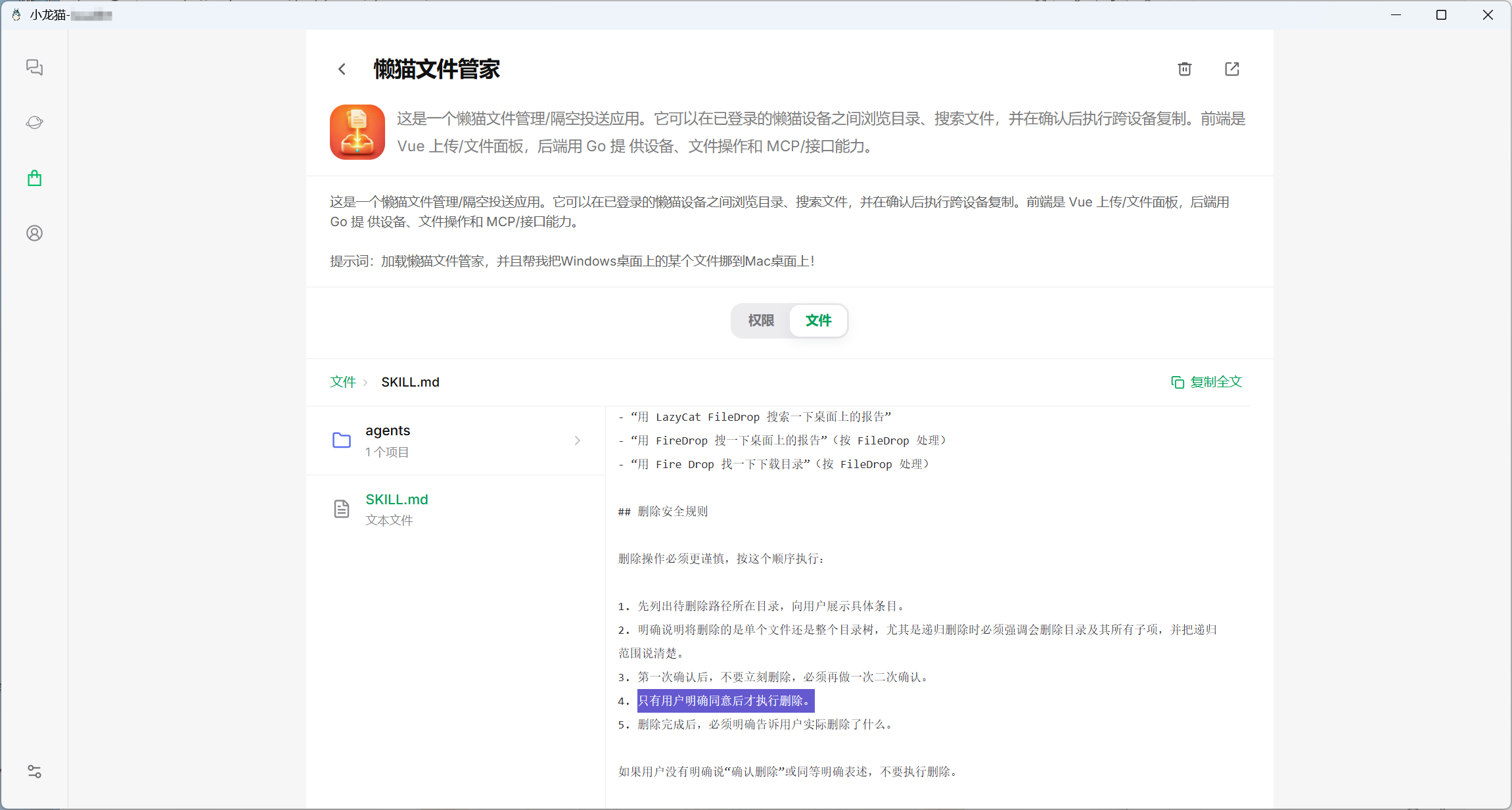
Task: Select the 文件 tab
Action: click(818, 320)
